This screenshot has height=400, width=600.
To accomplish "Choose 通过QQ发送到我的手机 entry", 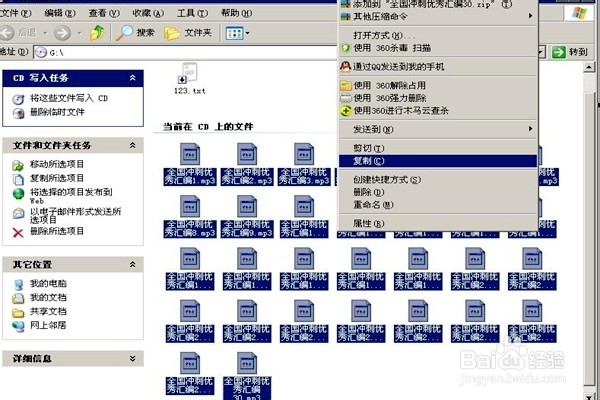I will (438, 67).
